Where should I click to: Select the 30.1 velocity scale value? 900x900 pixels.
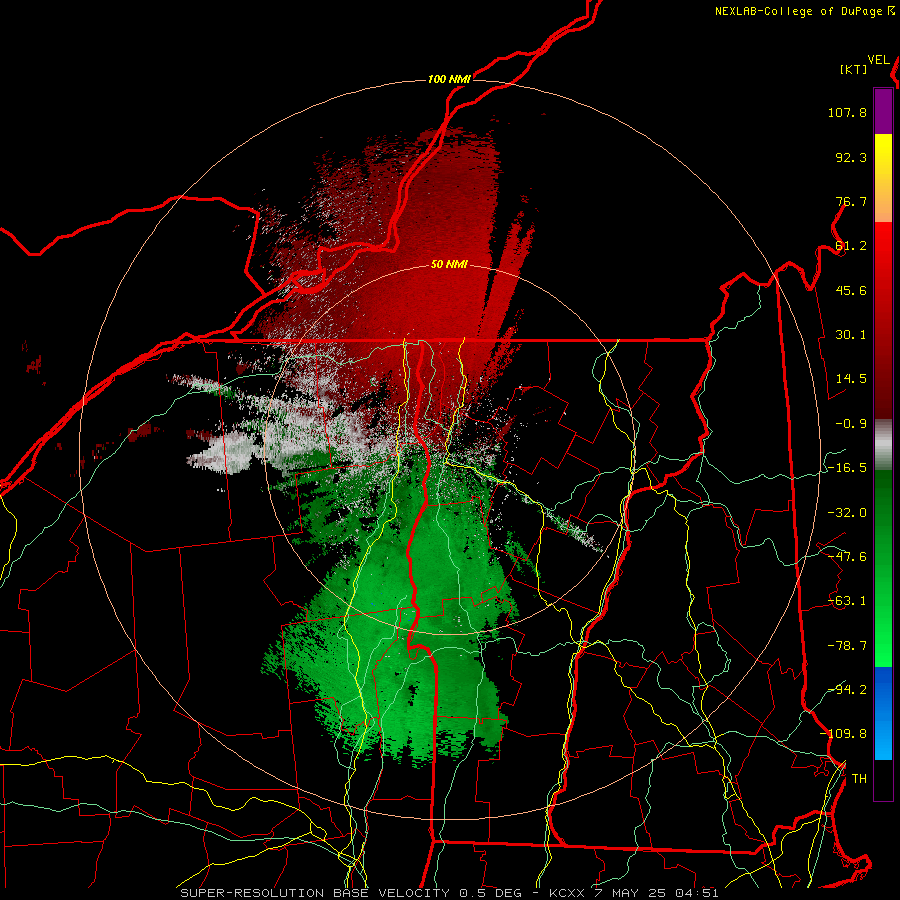point(851,335)
